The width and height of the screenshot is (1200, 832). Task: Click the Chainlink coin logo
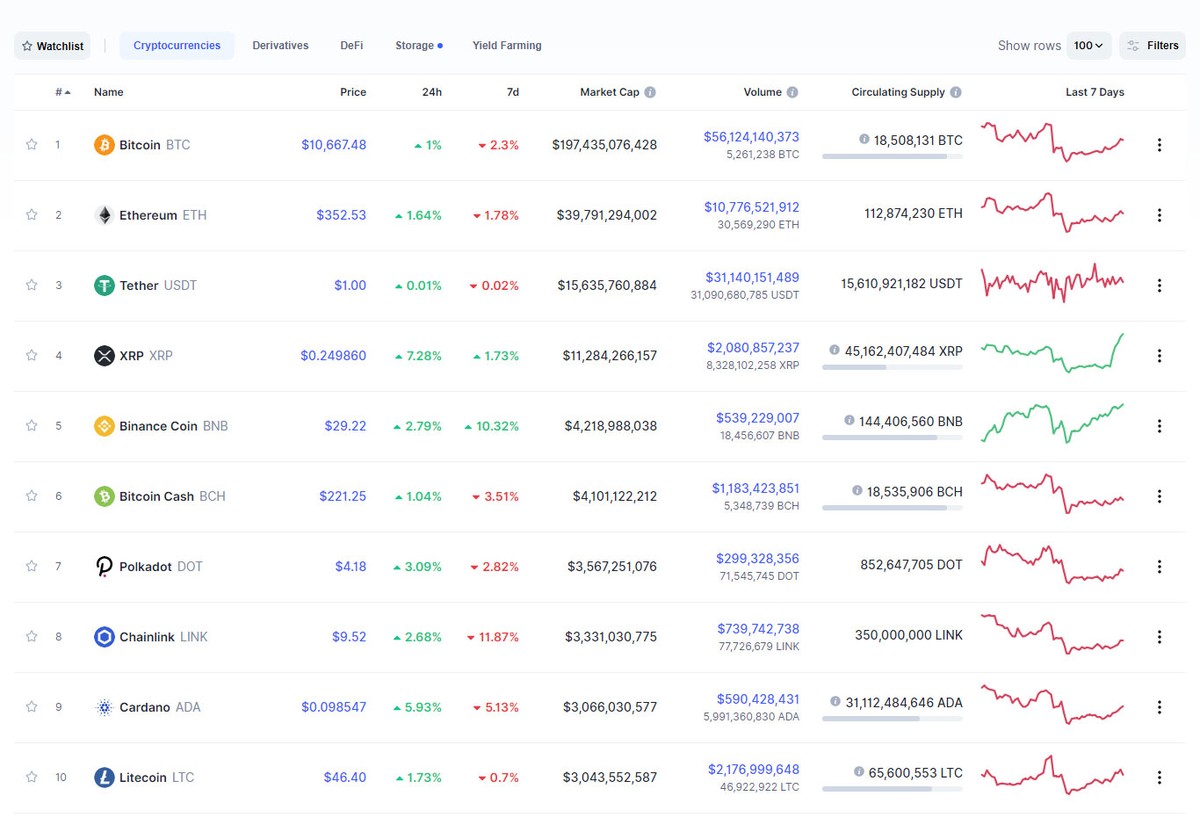coord(103,636)
